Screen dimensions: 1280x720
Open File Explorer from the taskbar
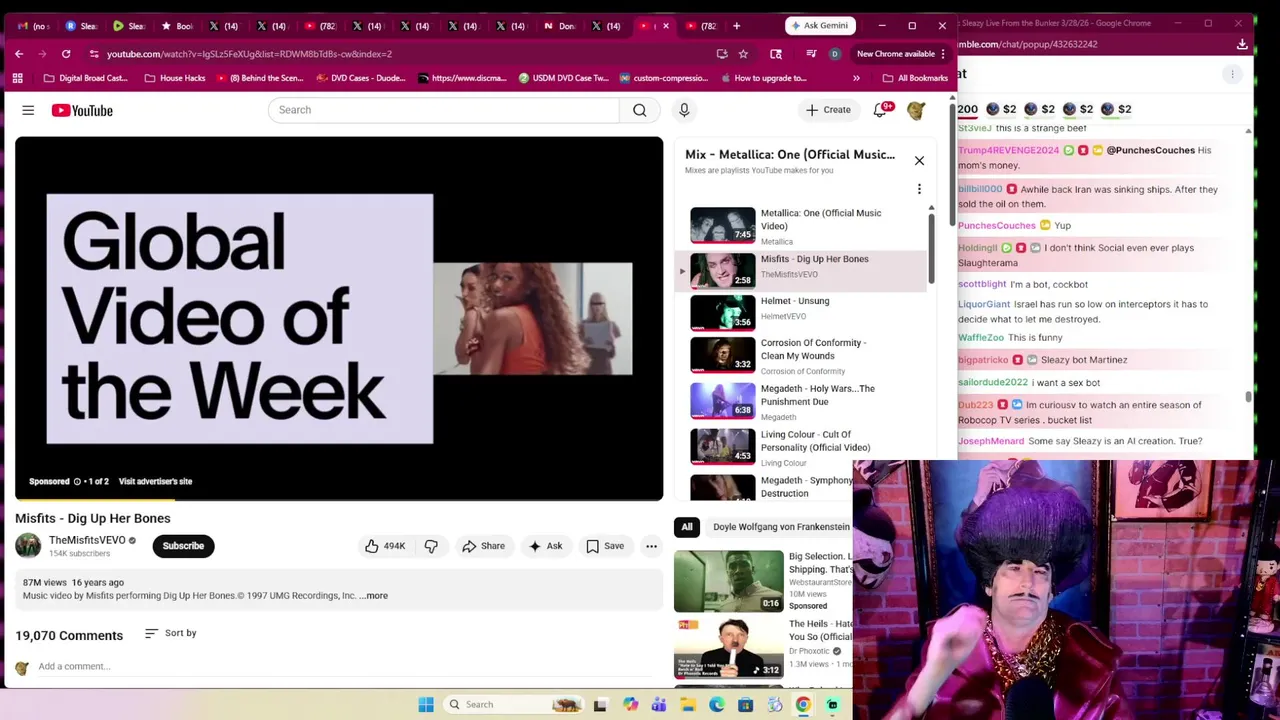coord(688,705)
